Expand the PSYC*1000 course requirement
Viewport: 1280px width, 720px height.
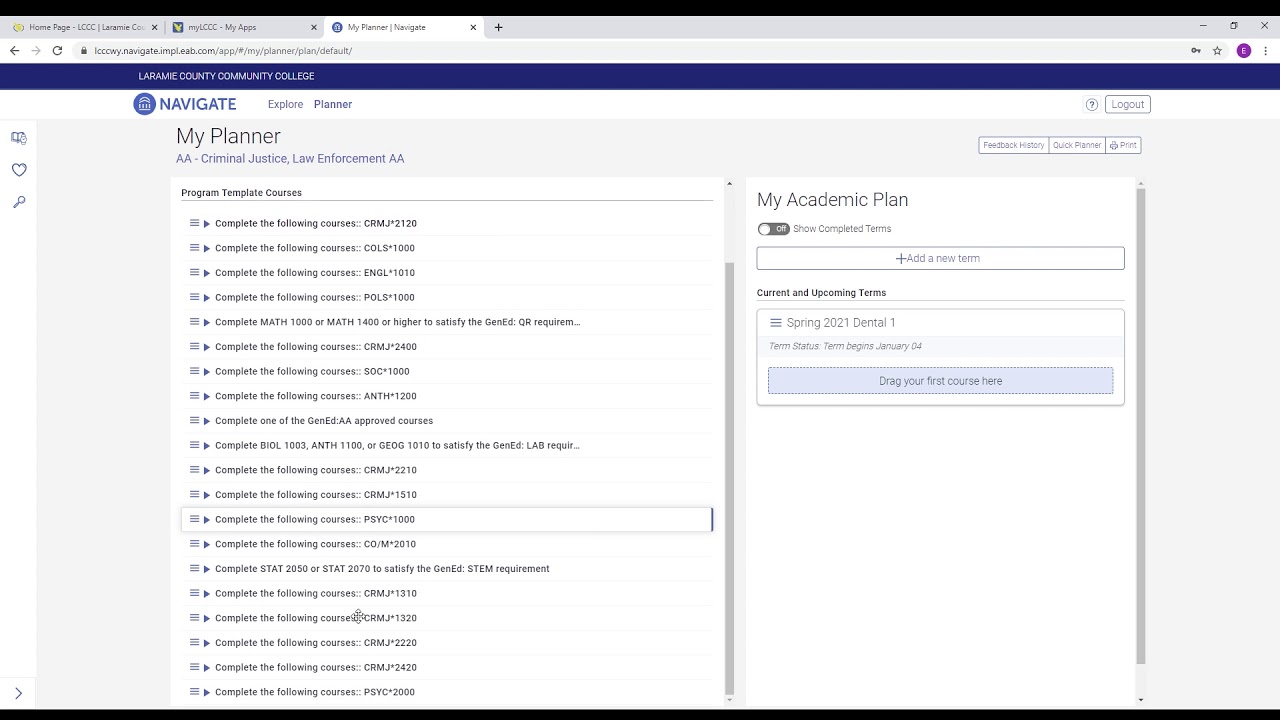click(207, 520)
